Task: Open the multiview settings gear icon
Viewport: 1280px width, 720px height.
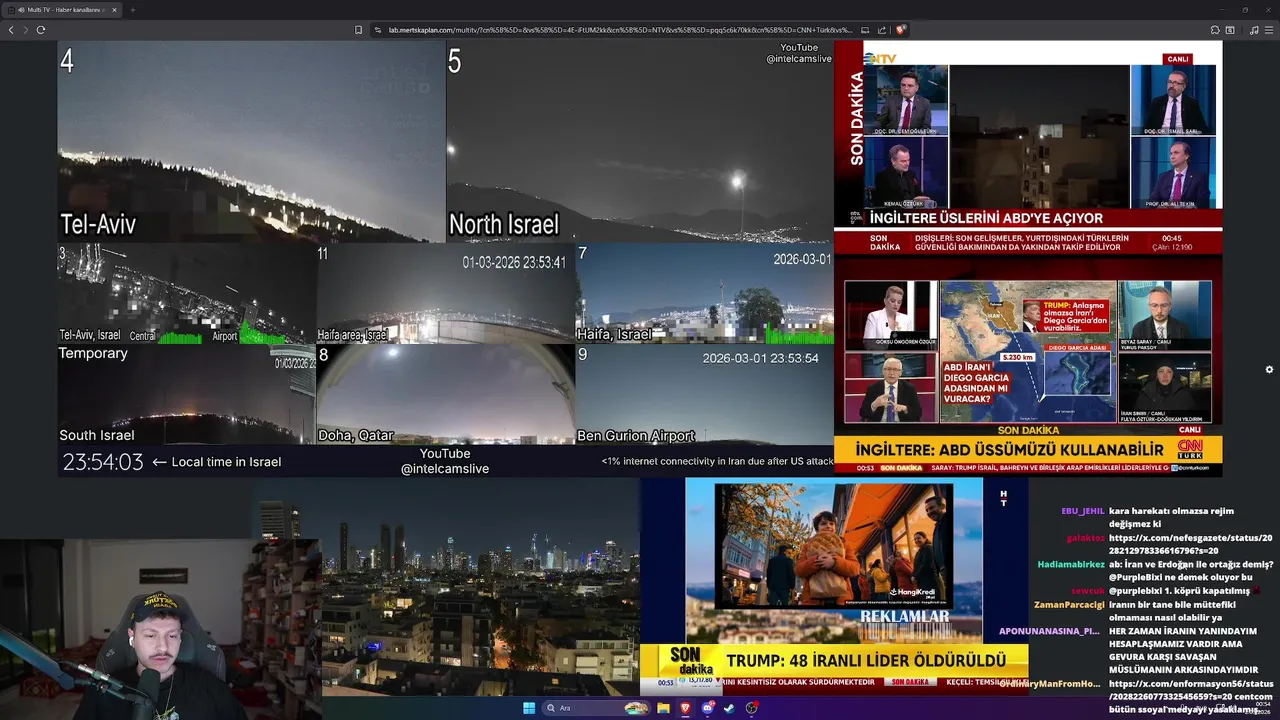Action: [1269, 369]
